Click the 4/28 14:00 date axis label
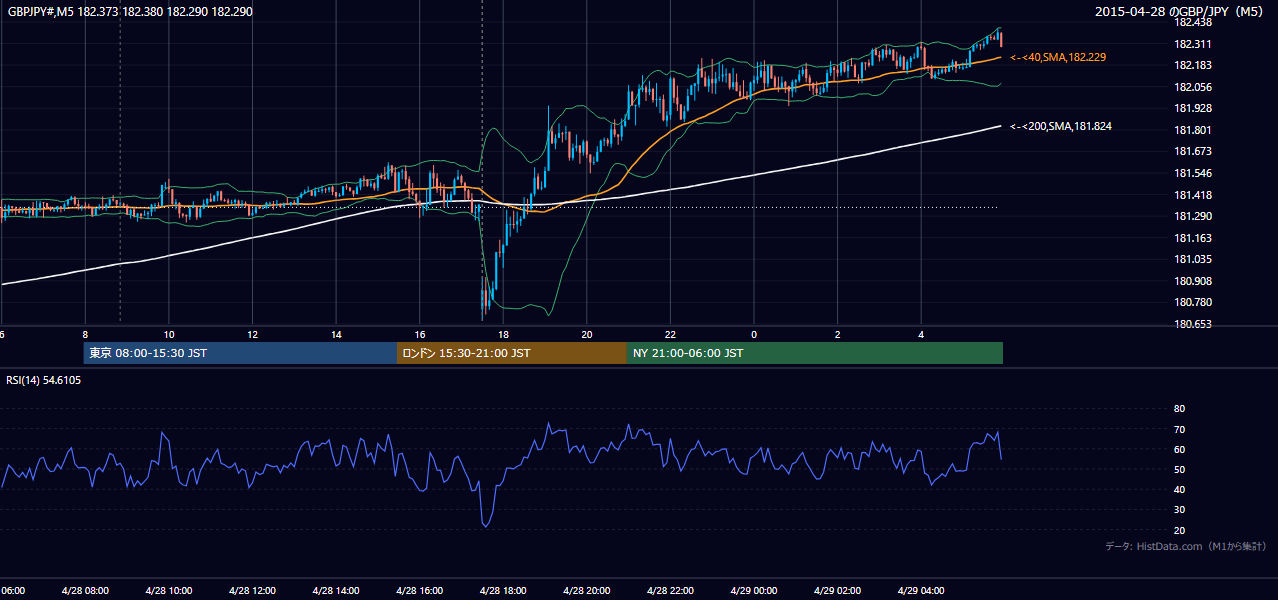The image size is (1278, 600). coord(336,591)
